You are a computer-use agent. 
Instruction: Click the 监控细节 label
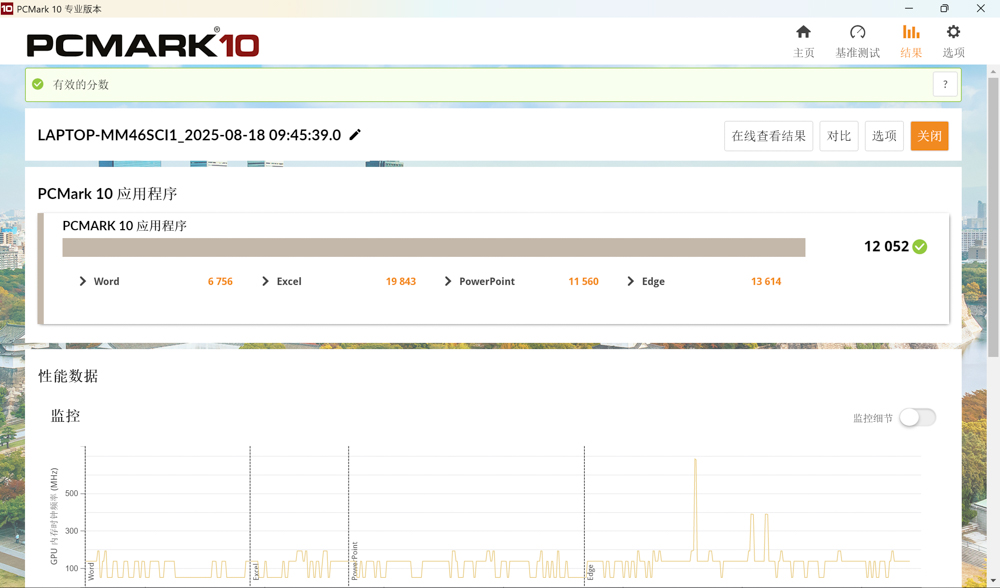coord(873,418)
